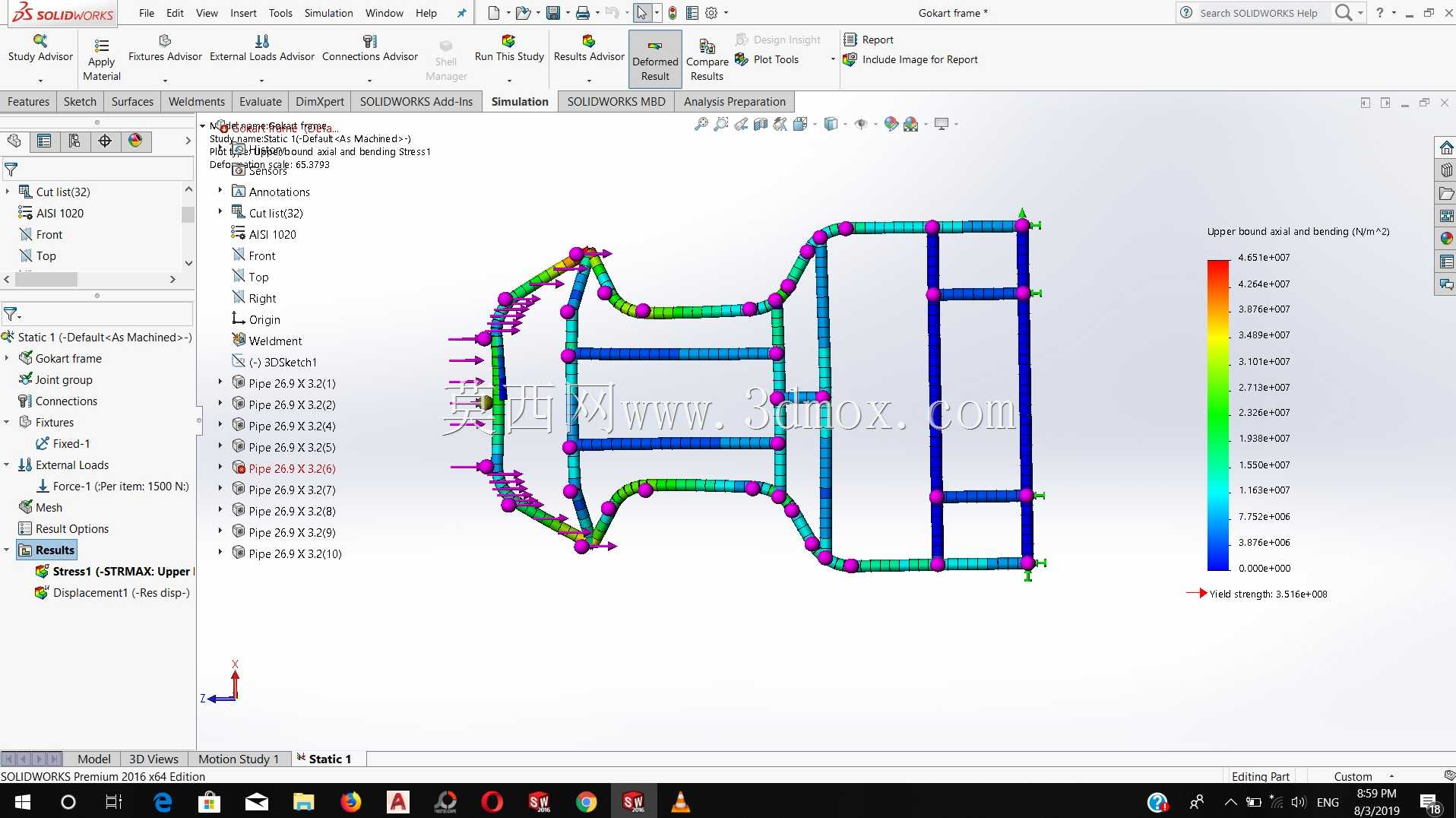
Task: Open the Insert menu
Action: tap(243, 13)
